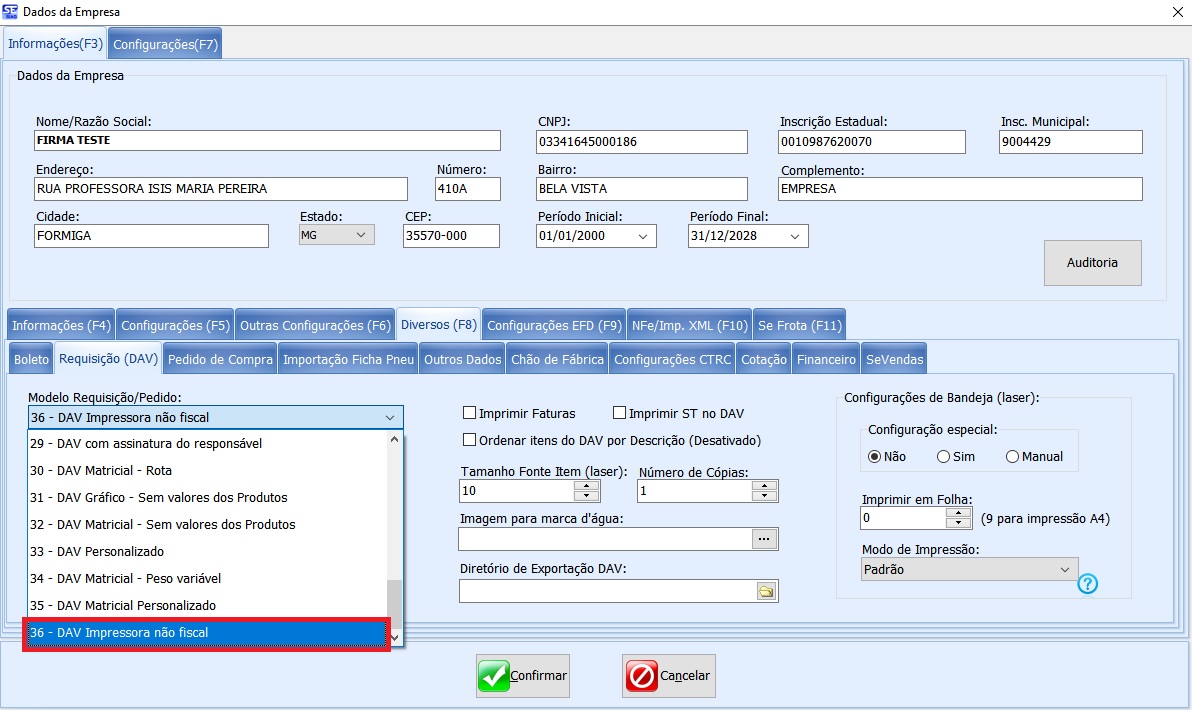The image size is (1192, 710).
Task: Click ellipsis button for watermark image
Action: [x=765, y=539]
